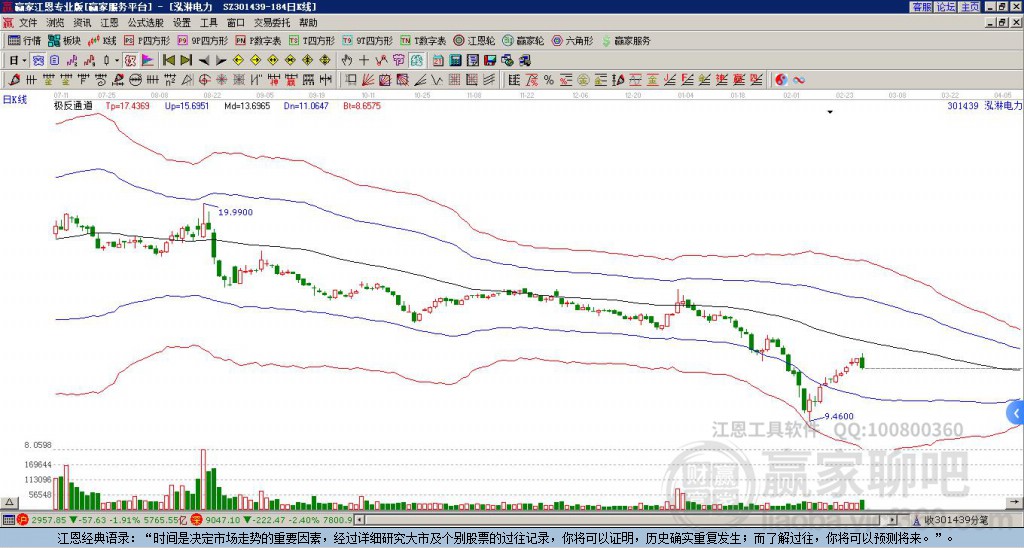Open the 资讯 menu
1024x548 pixels.
pos(82,23)
